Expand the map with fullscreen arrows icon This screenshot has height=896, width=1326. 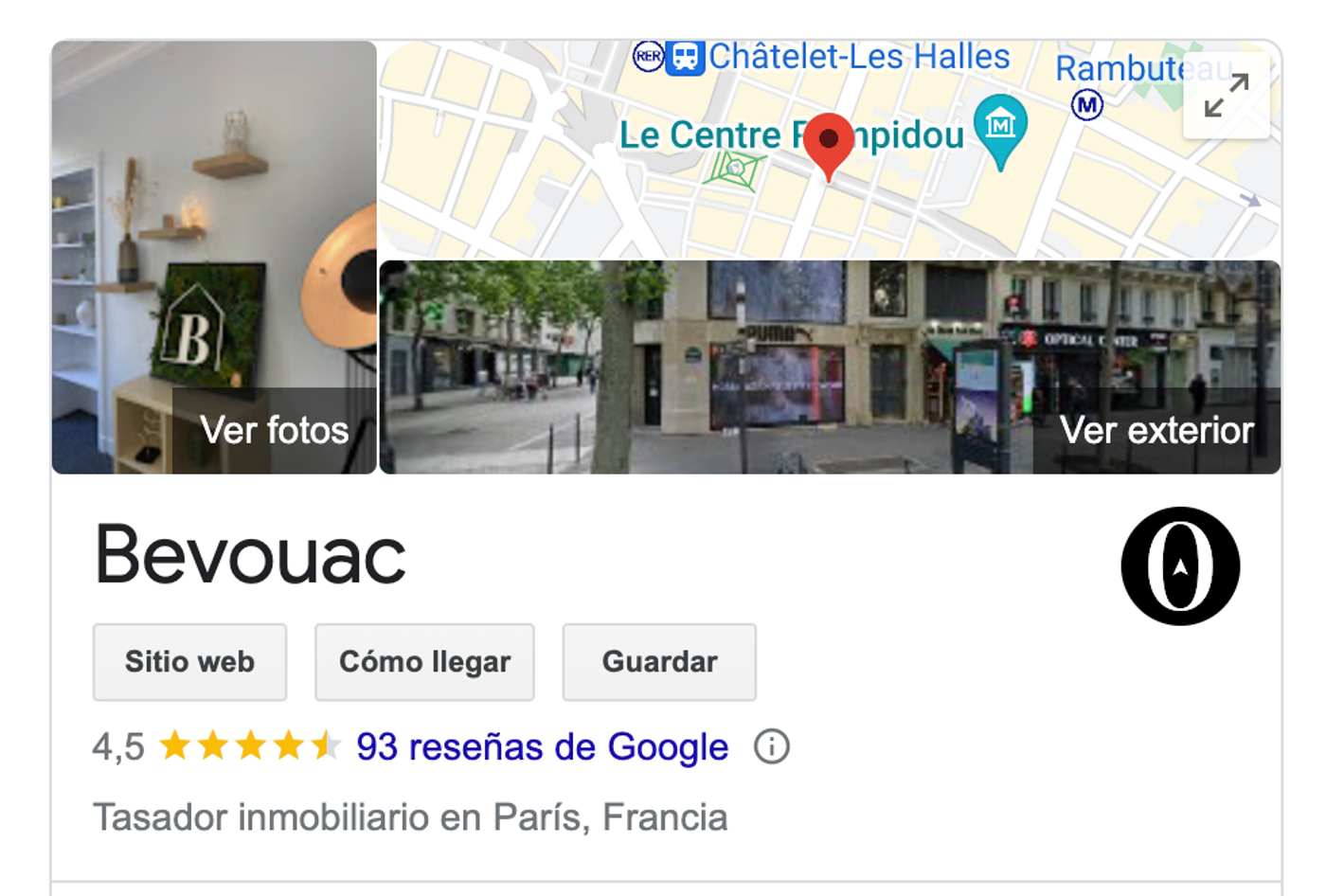tap(1227, 95)
